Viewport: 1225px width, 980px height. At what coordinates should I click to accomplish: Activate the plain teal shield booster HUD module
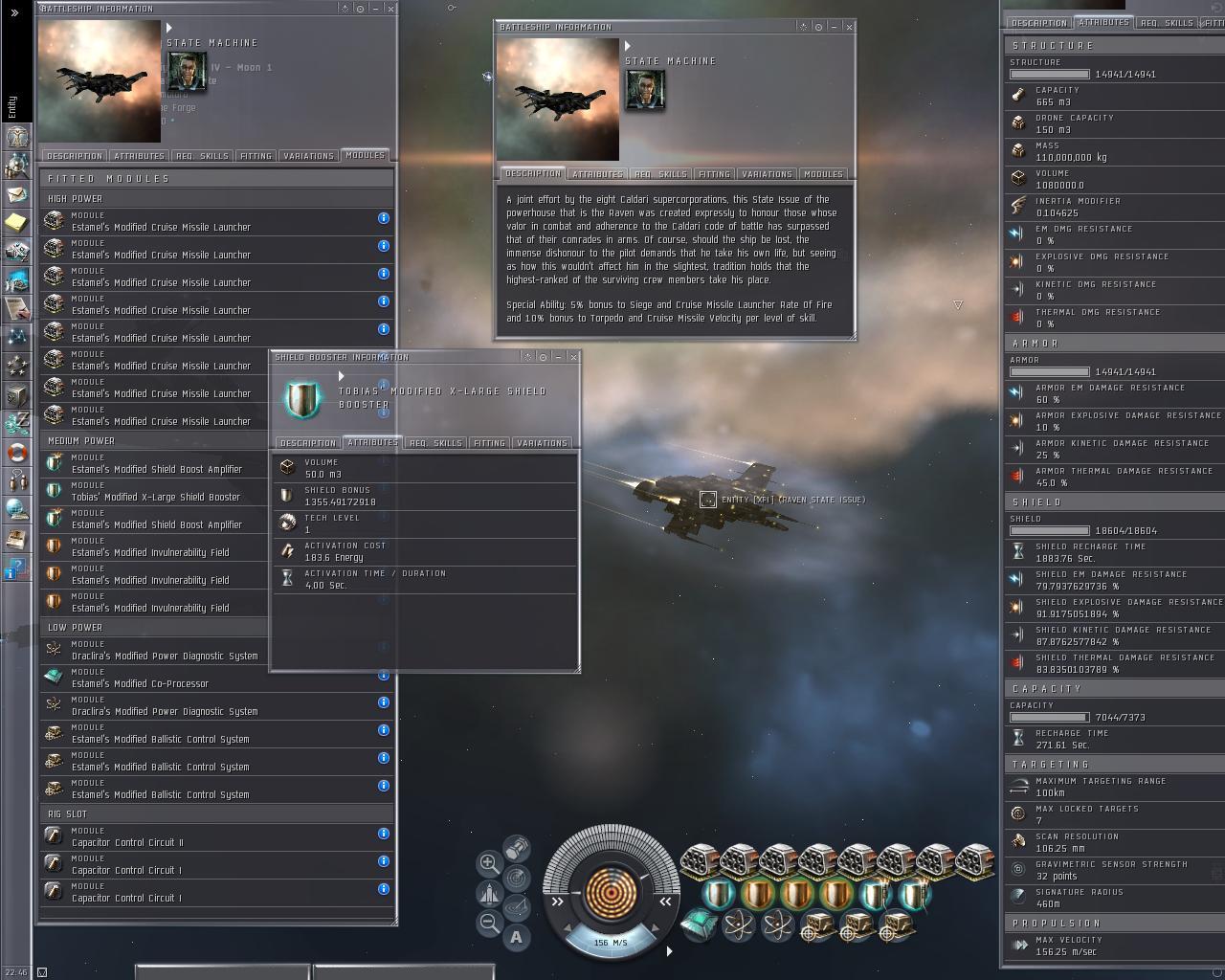(718, 896)
